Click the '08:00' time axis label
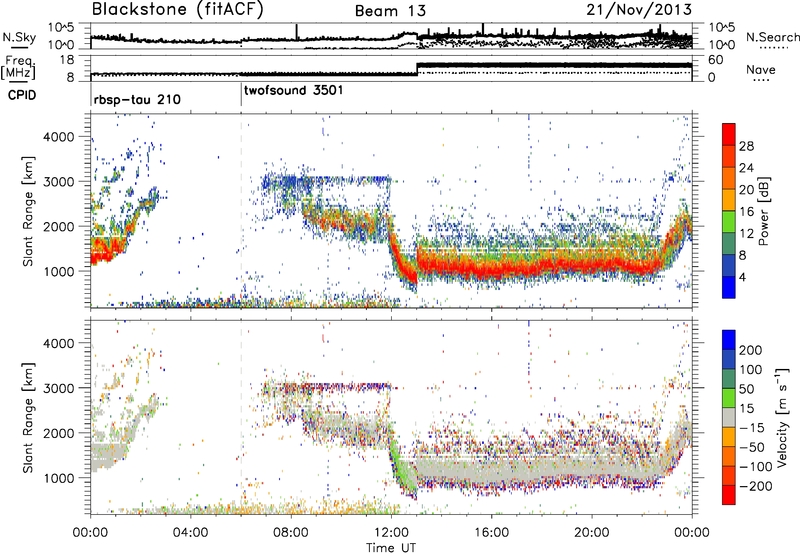The image size is (800, 554). [x=291, y=533]
